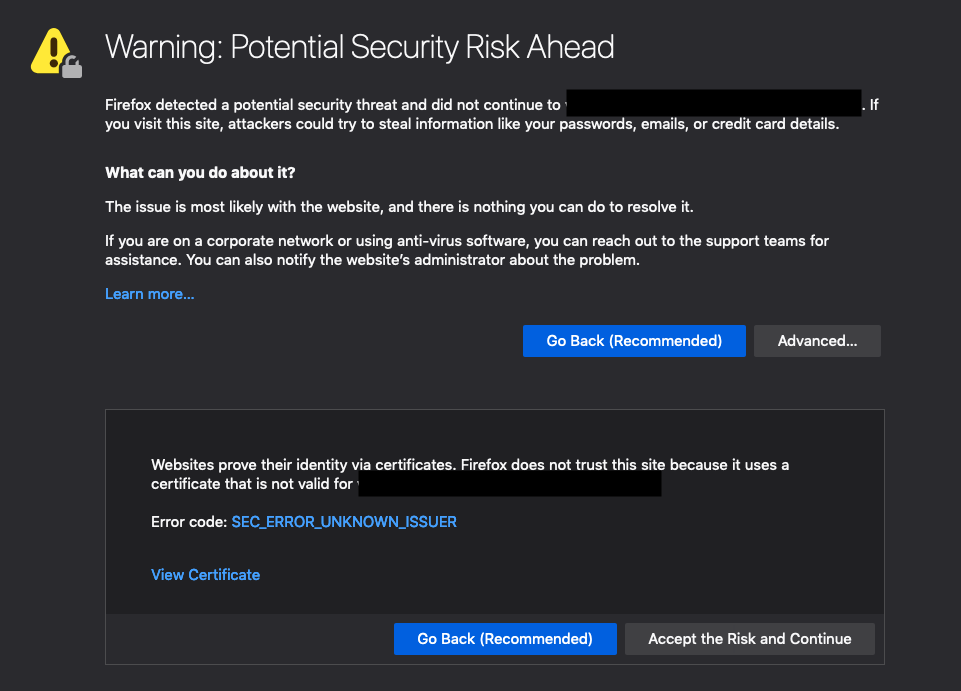
Task: Click the 'Warning: Potential Security Risk Ahead' title
Action: pos(359,47)
